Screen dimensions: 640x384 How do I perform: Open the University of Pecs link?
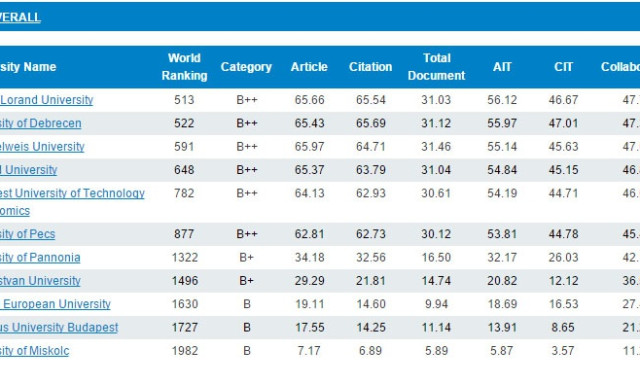(x=27, y=234)
